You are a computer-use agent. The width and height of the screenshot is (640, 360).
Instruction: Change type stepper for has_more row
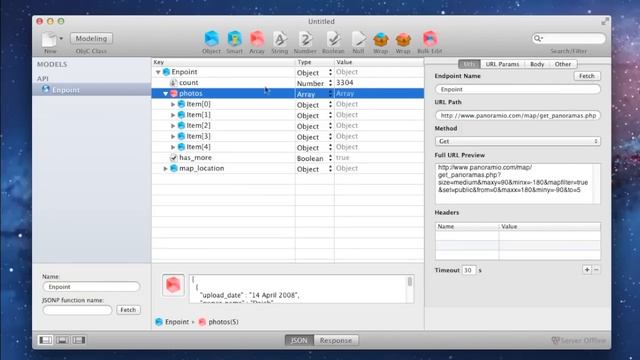330,158
